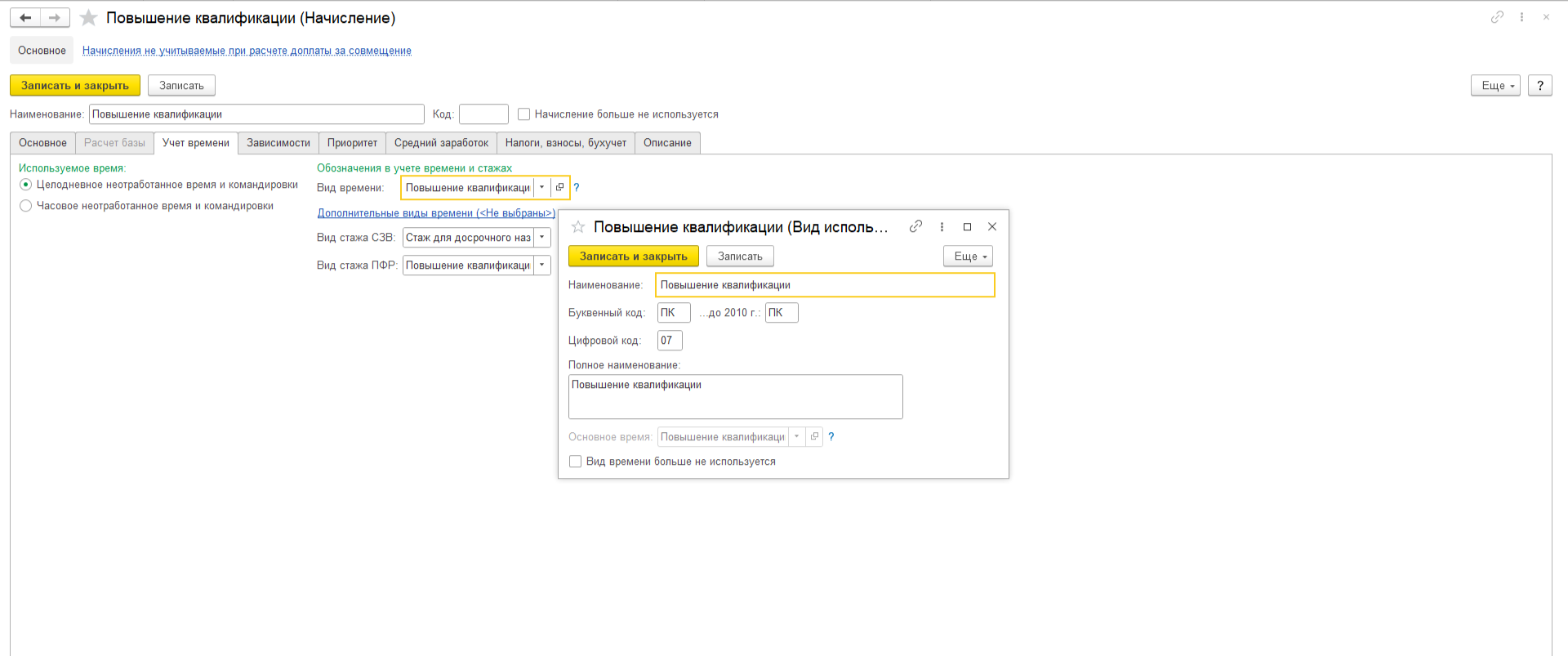This screenshot has height=656, width=1568.
Task: Get link icon in the dialog header
Action: (915, 226)
